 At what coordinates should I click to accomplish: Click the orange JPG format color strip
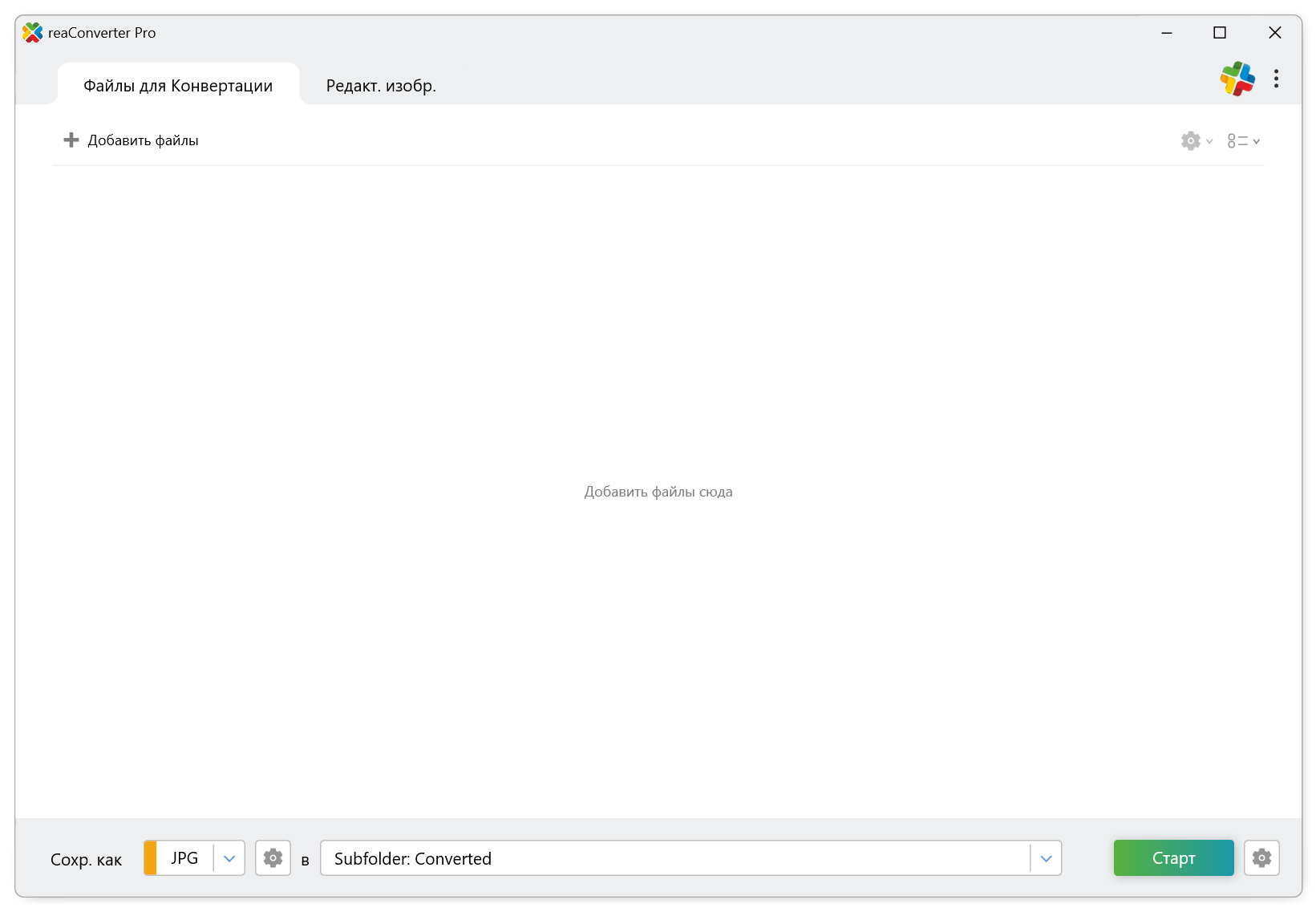tap(150, 858)
